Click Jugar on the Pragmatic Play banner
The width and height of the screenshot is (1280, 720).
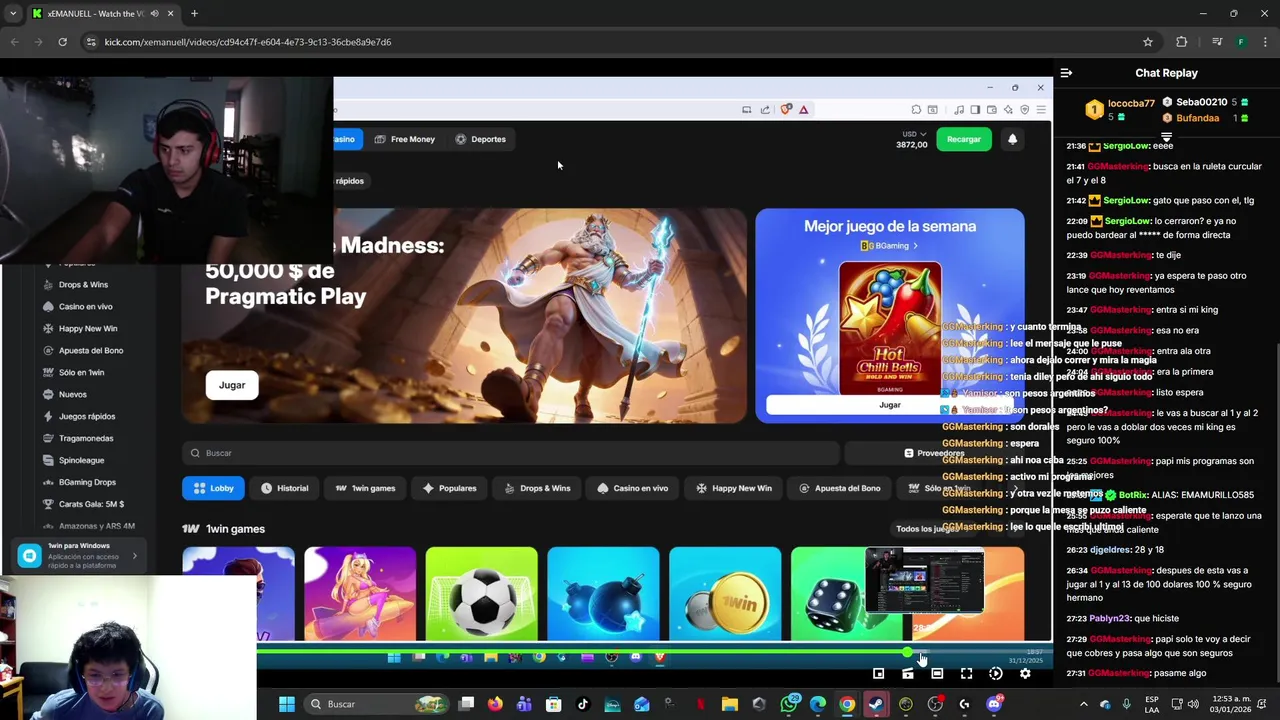(x=232, y=385)
